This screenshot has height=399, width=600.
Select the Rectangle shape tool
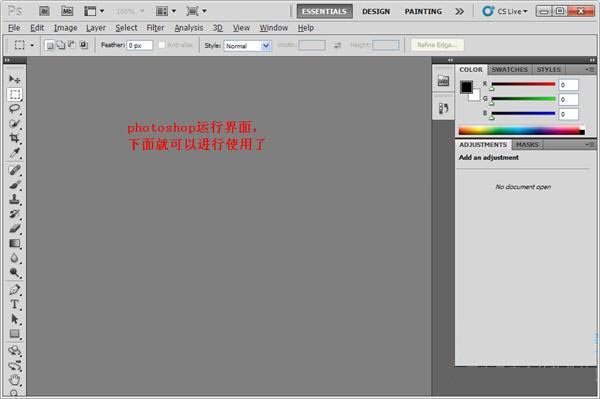(x=15, y=334)
